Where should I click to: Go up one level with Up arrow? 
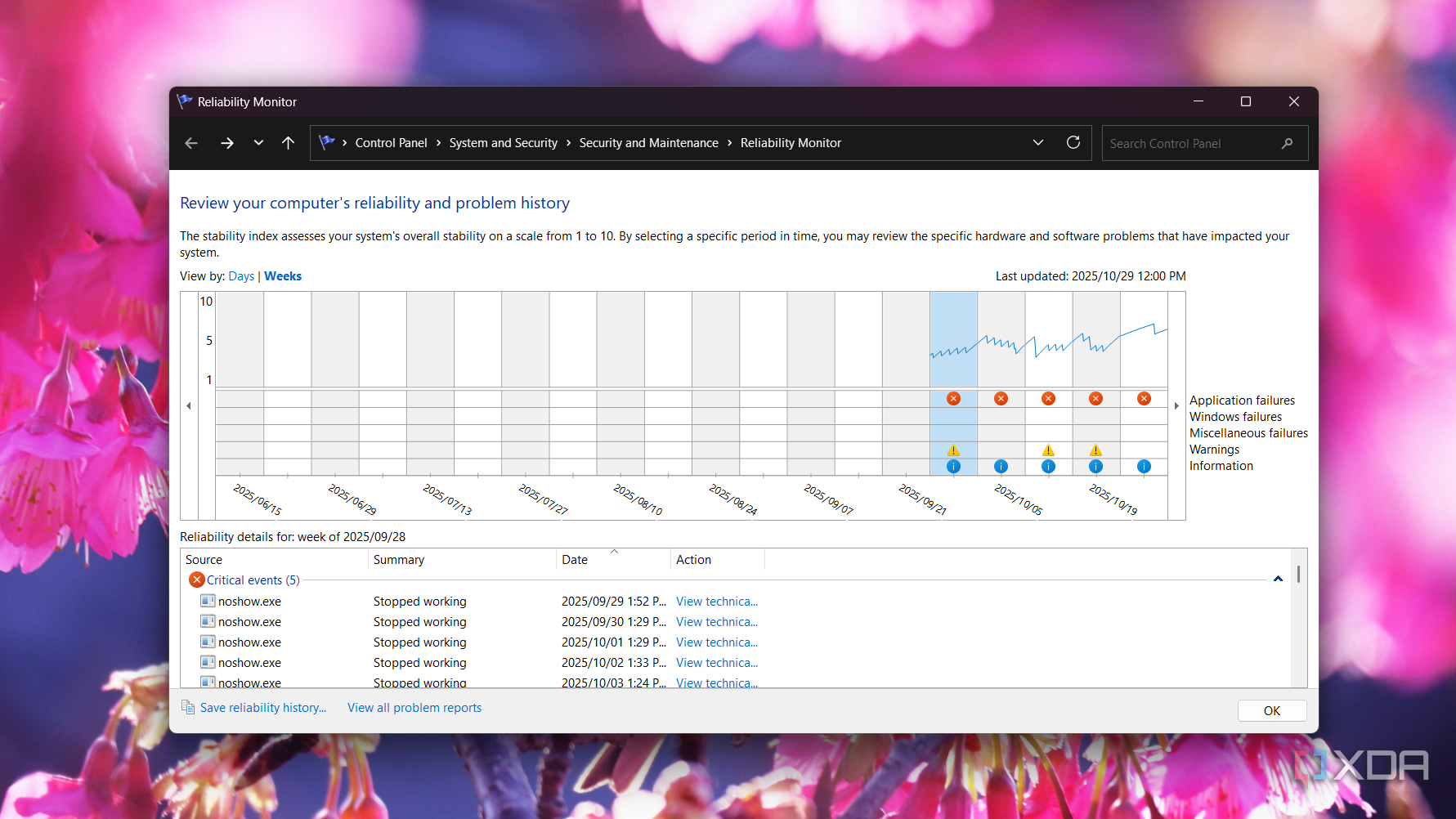pyautogui.click(x=288, y=143)
